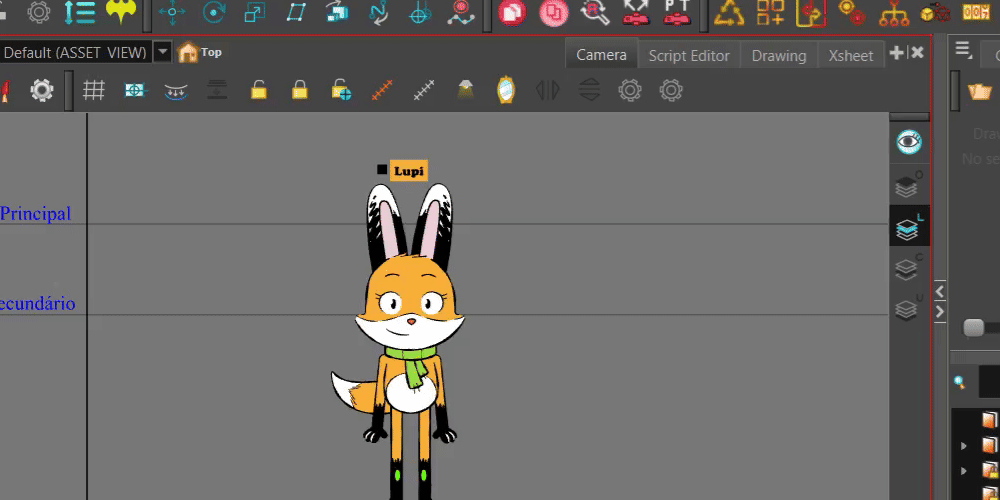Open the Xsheet tab
This screenshot has height=500, width=1000.
click(850, 55)
